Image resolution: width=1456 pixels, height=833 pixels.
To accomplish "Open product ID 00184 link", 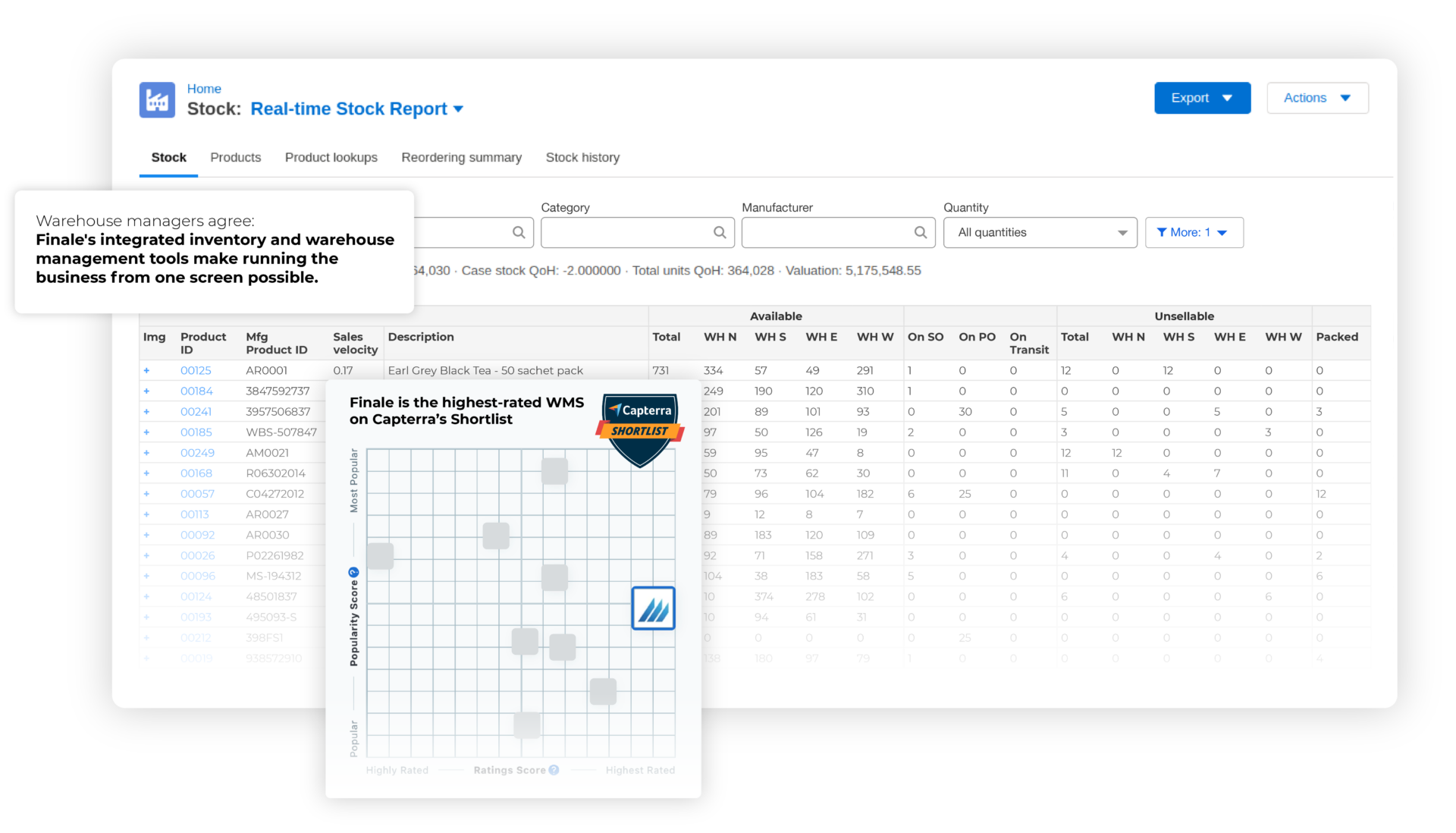I will click(x=196, y=391).
